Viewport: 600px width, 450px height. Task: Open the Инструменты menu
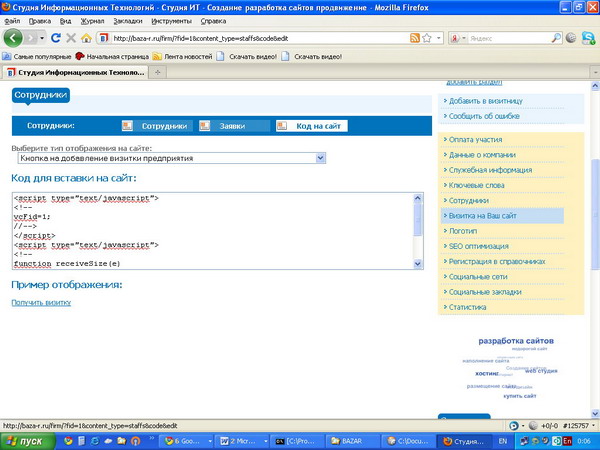171,21
